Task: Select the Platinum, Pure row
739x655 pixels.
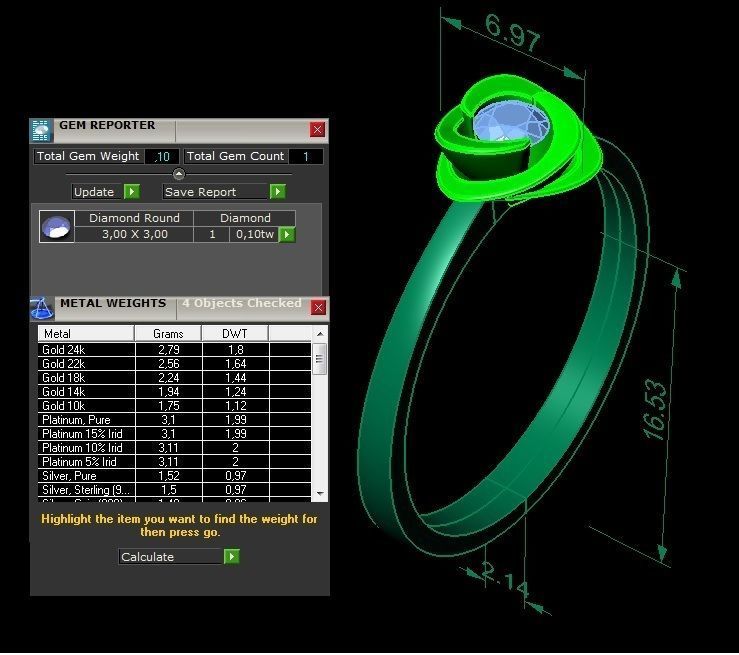Action: pos(174,420)
